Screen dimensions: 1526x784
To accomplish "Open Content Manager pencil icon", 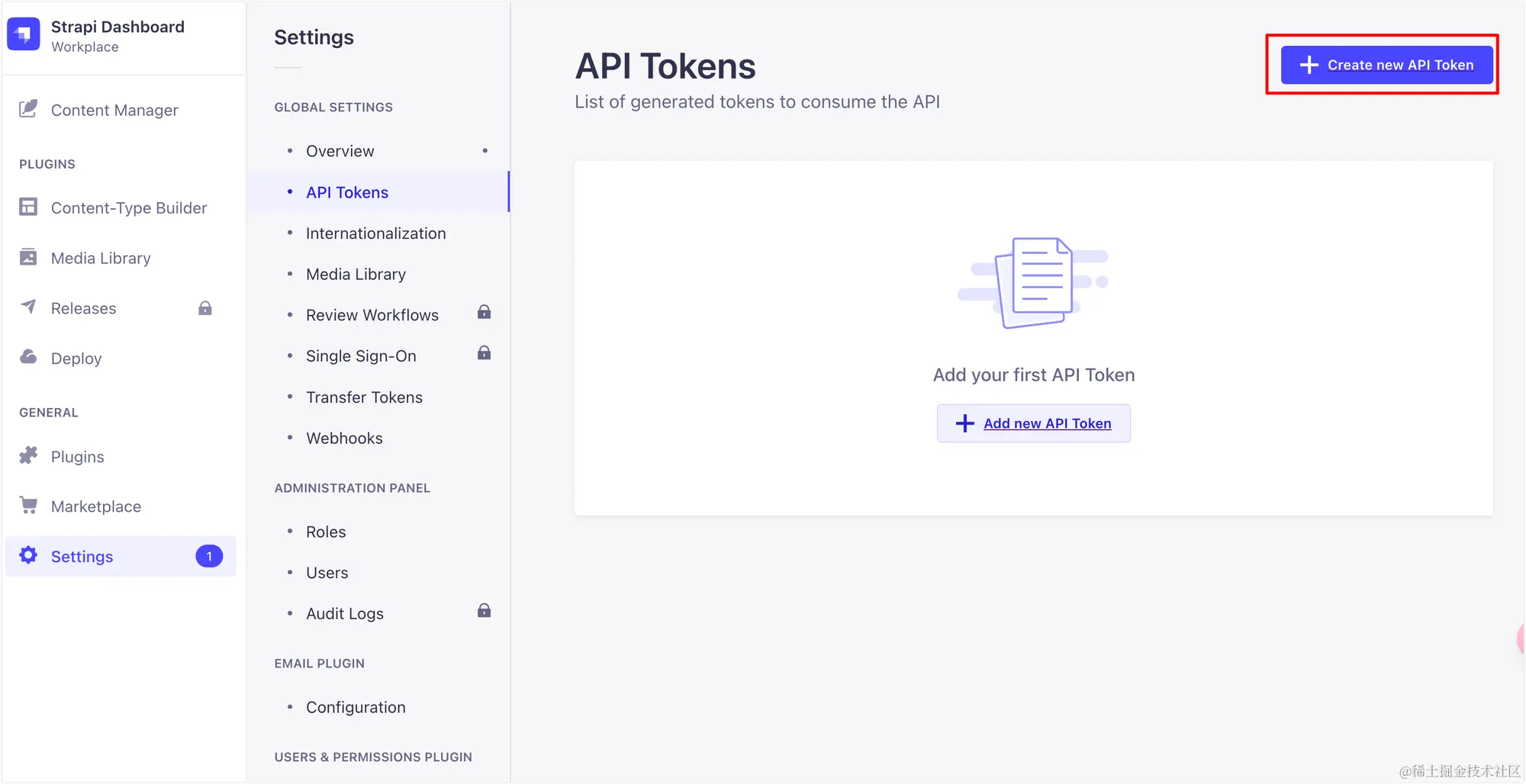I will (x=28, y=109).
